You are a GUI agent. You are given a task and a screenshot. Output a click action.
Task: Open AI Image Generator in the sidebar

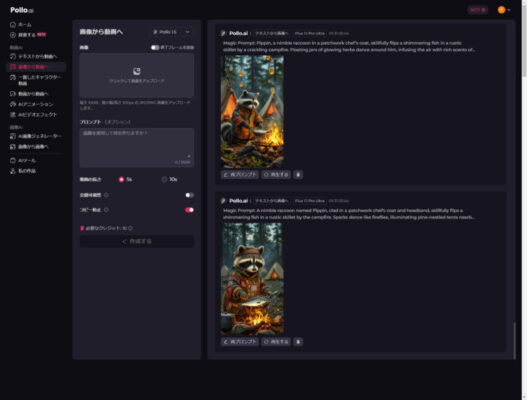(x=36, y=136)
